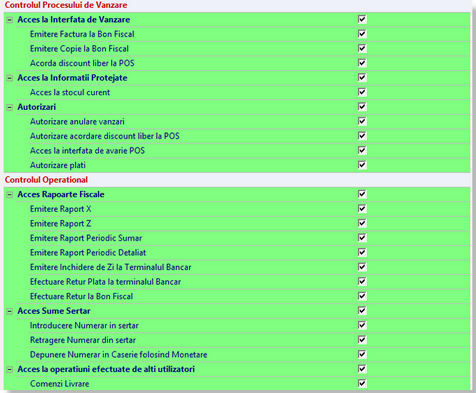Toggle Efectuare Retur la Bon Fiscal checkbox

(362, 296)
